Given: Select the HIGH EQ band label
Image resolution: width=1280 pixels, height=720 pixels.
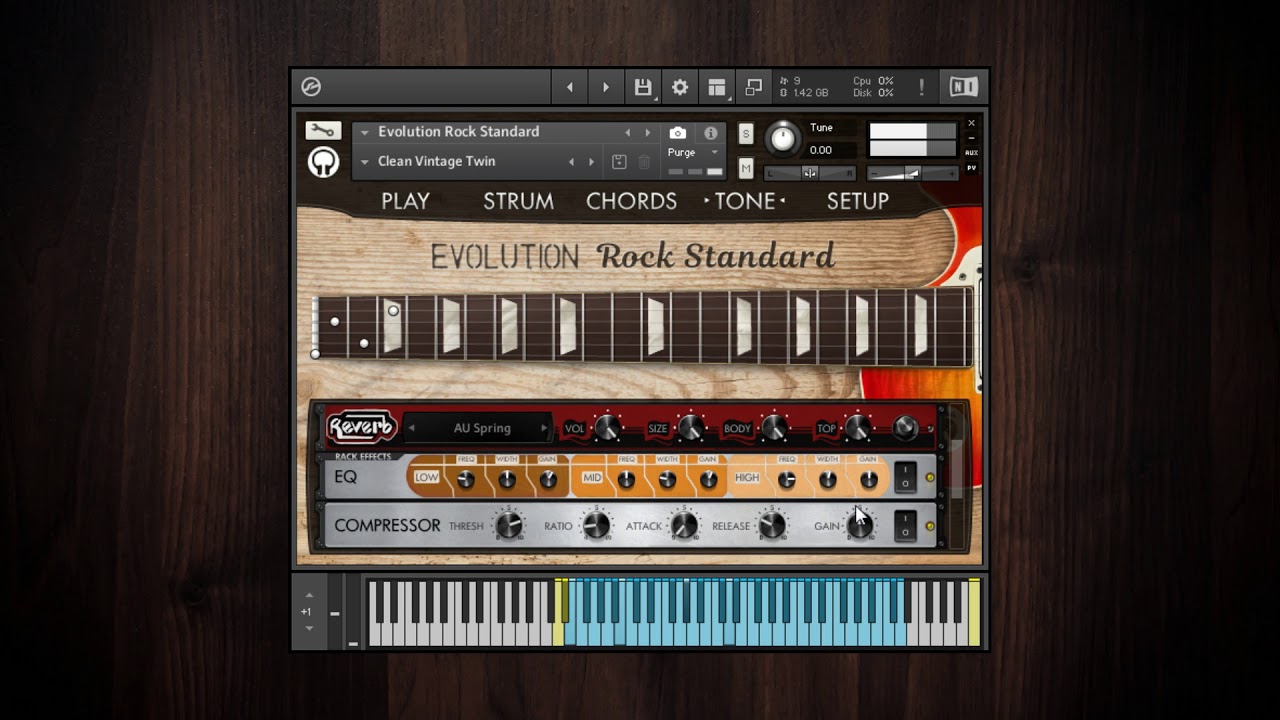Looking at the screenshot, I should pyautogui.click(x=747, y=477).
